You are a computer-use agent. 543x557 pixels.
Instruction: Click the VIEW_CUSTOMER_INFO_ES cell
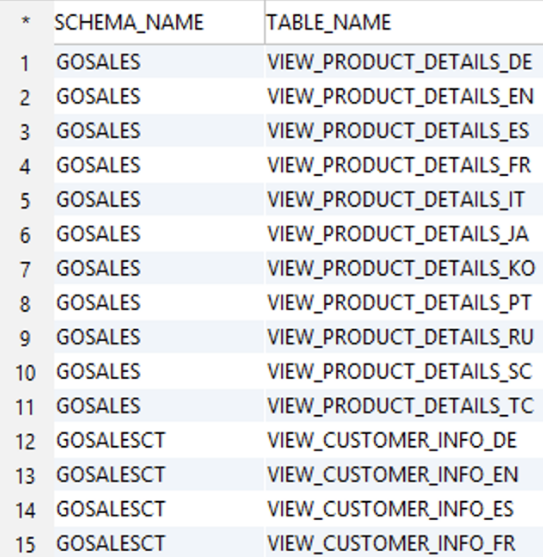coord(404,509)
